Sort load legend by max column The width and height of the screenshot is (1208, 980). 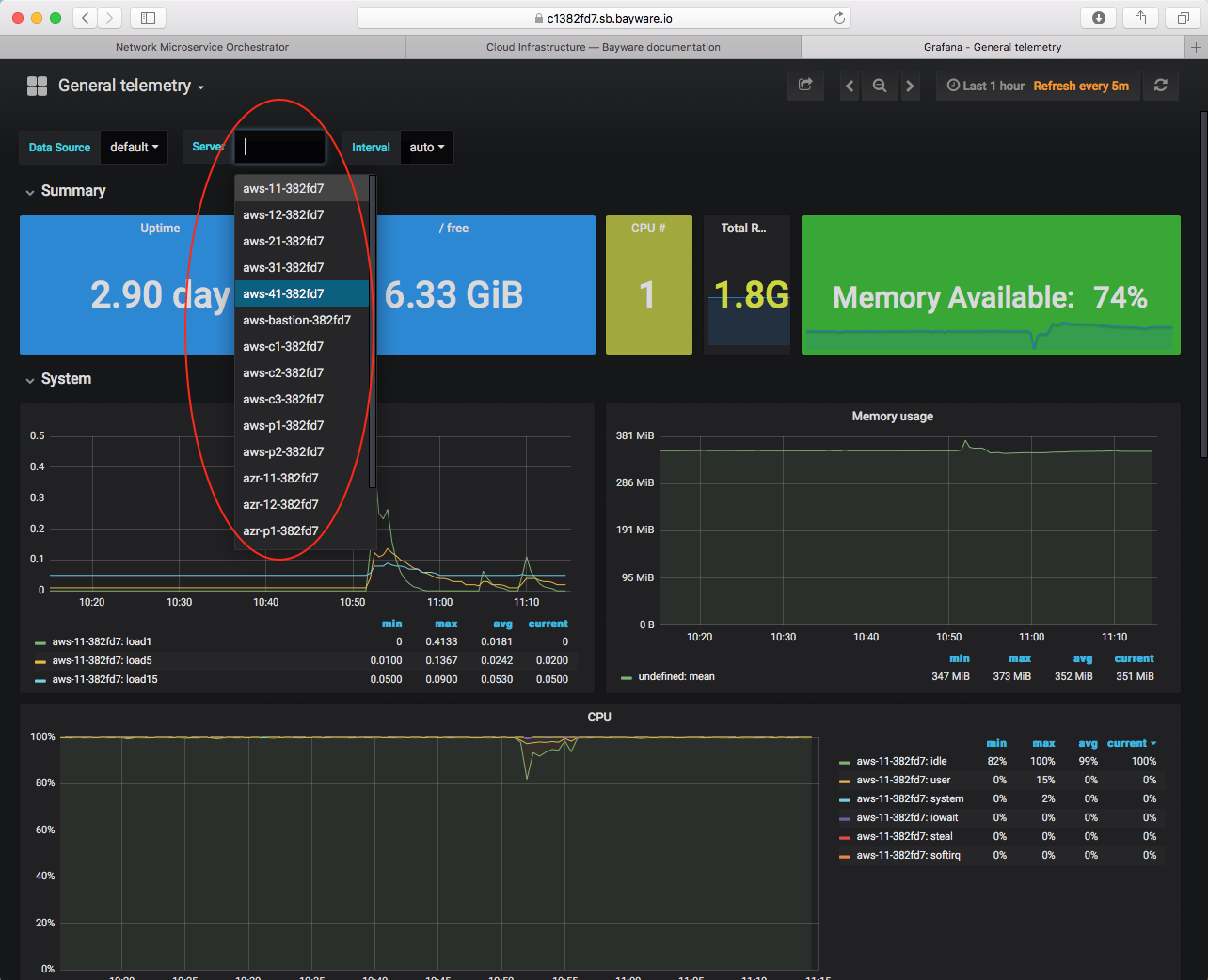pos(446,624)
